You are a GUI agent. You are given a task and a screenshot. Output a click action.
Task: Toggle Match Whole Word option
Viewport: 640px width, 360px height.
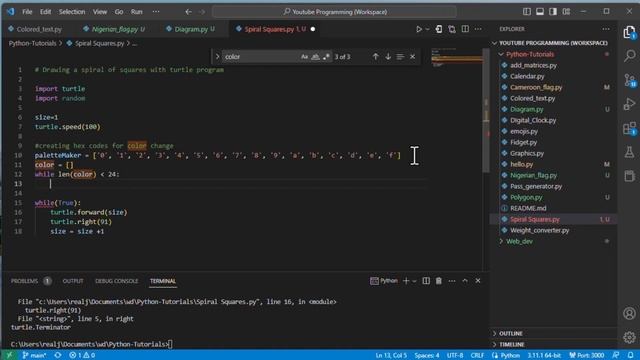click(315, 57)
